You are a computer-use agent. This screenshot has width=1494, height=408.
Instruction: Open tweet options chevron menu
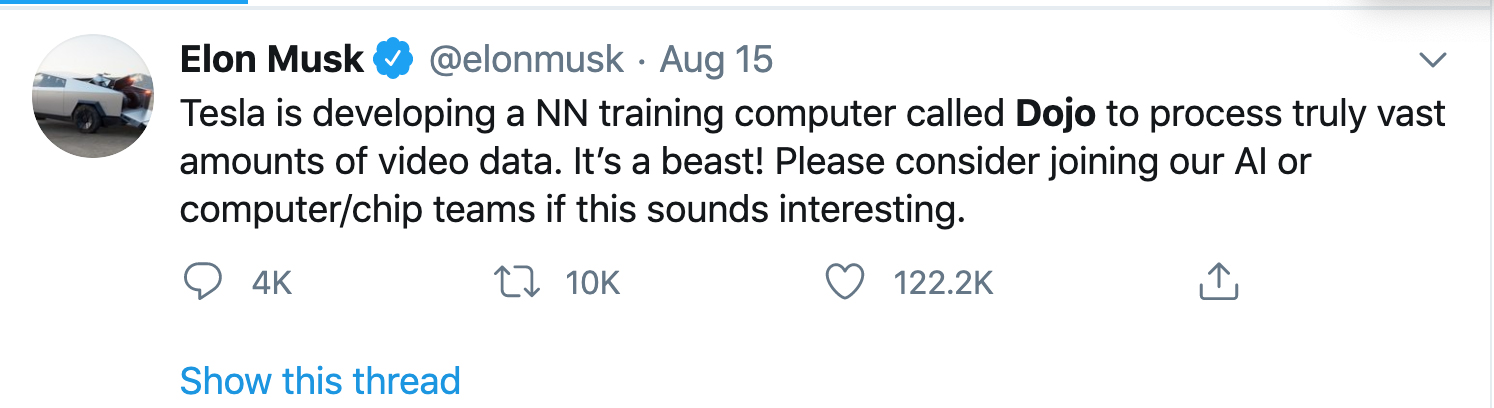(x=1433, y=61)
